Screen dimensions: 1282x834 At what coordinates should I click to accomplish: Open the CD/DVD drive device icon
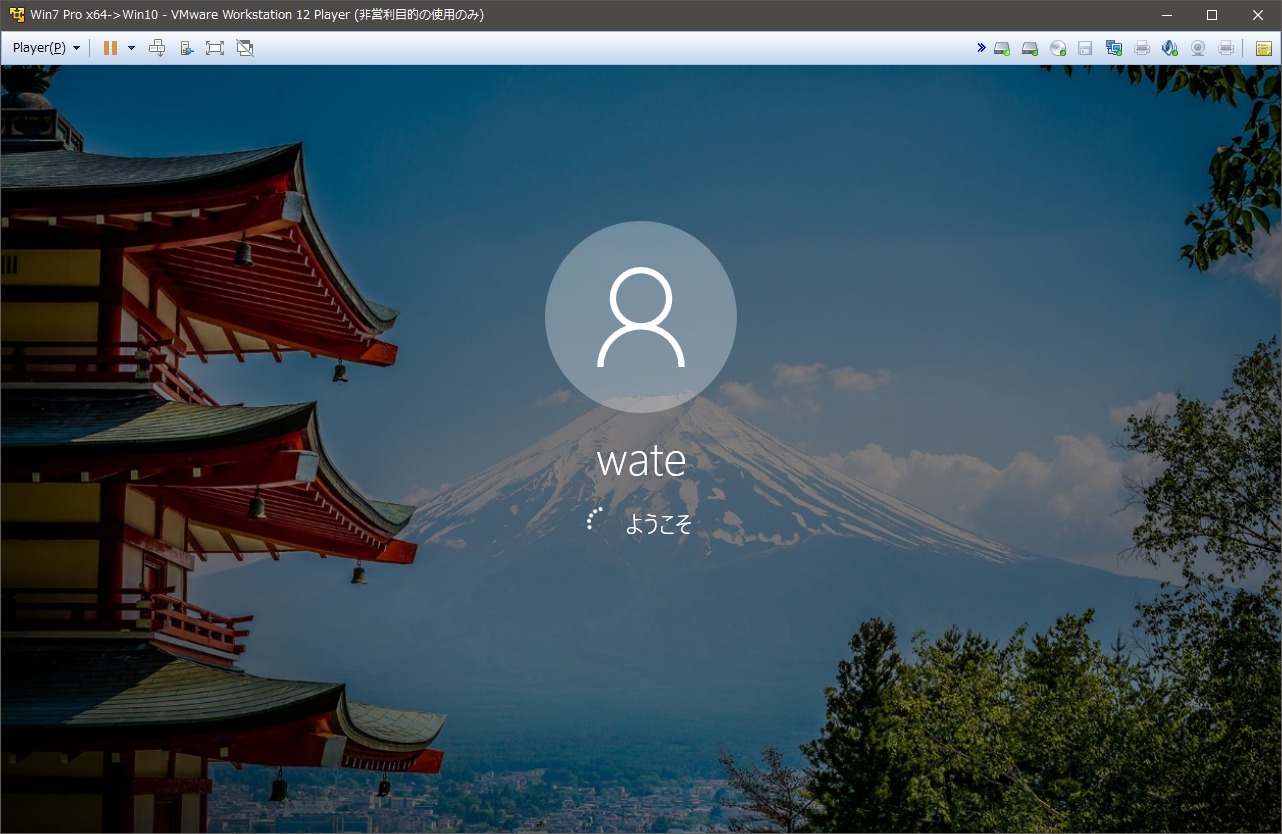click(1057, 48)
